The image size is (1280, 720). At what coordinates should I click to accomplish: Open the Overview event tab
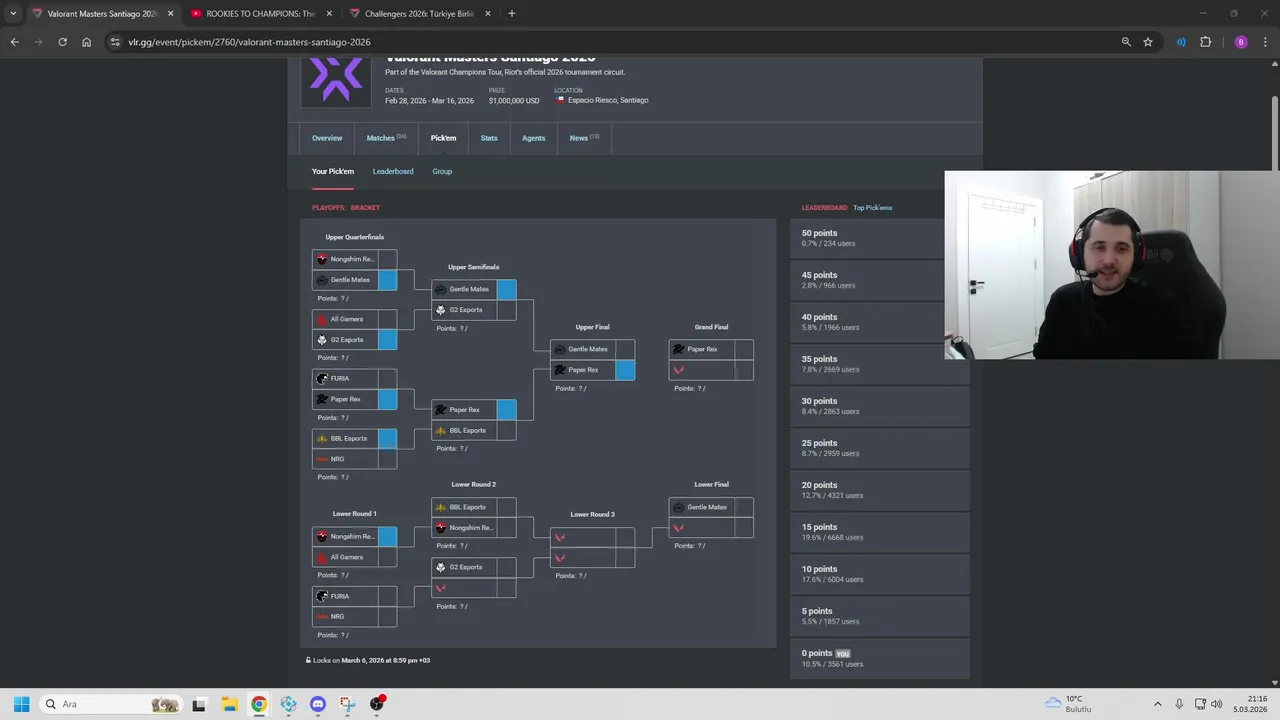(x=327, y=138)
